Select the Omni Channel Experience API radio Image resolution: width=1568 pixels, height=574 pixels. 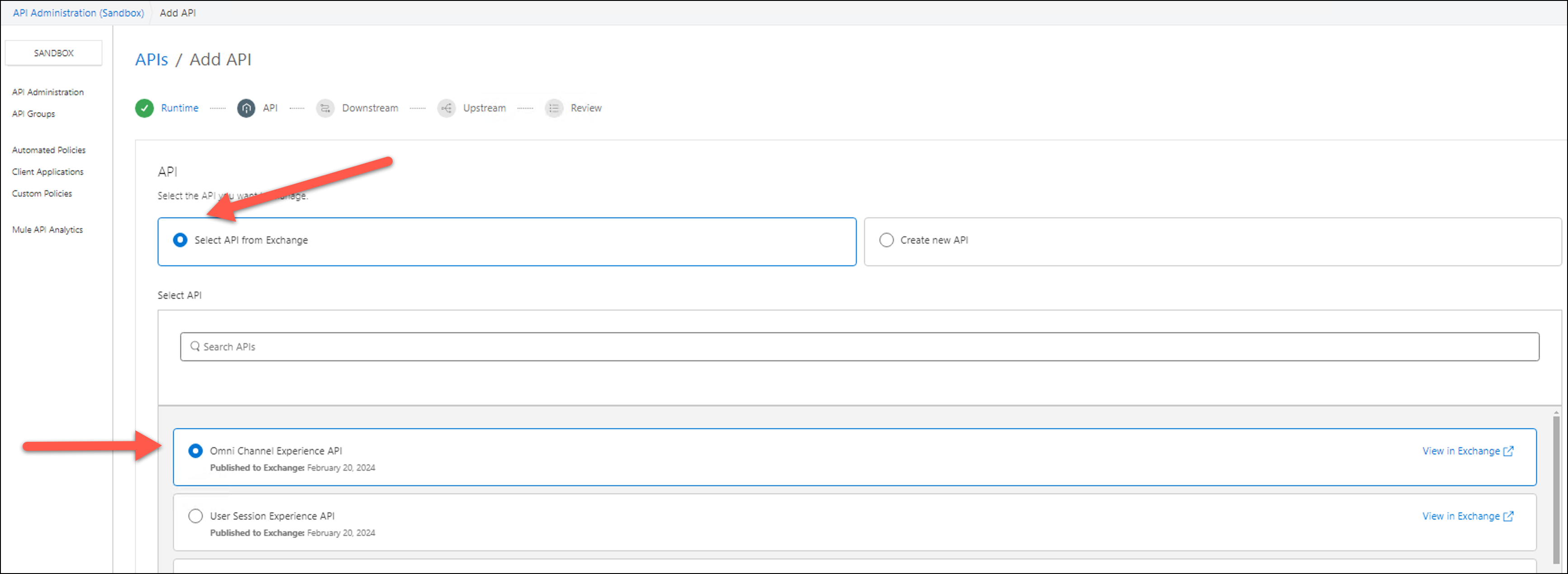click(195, 451)
